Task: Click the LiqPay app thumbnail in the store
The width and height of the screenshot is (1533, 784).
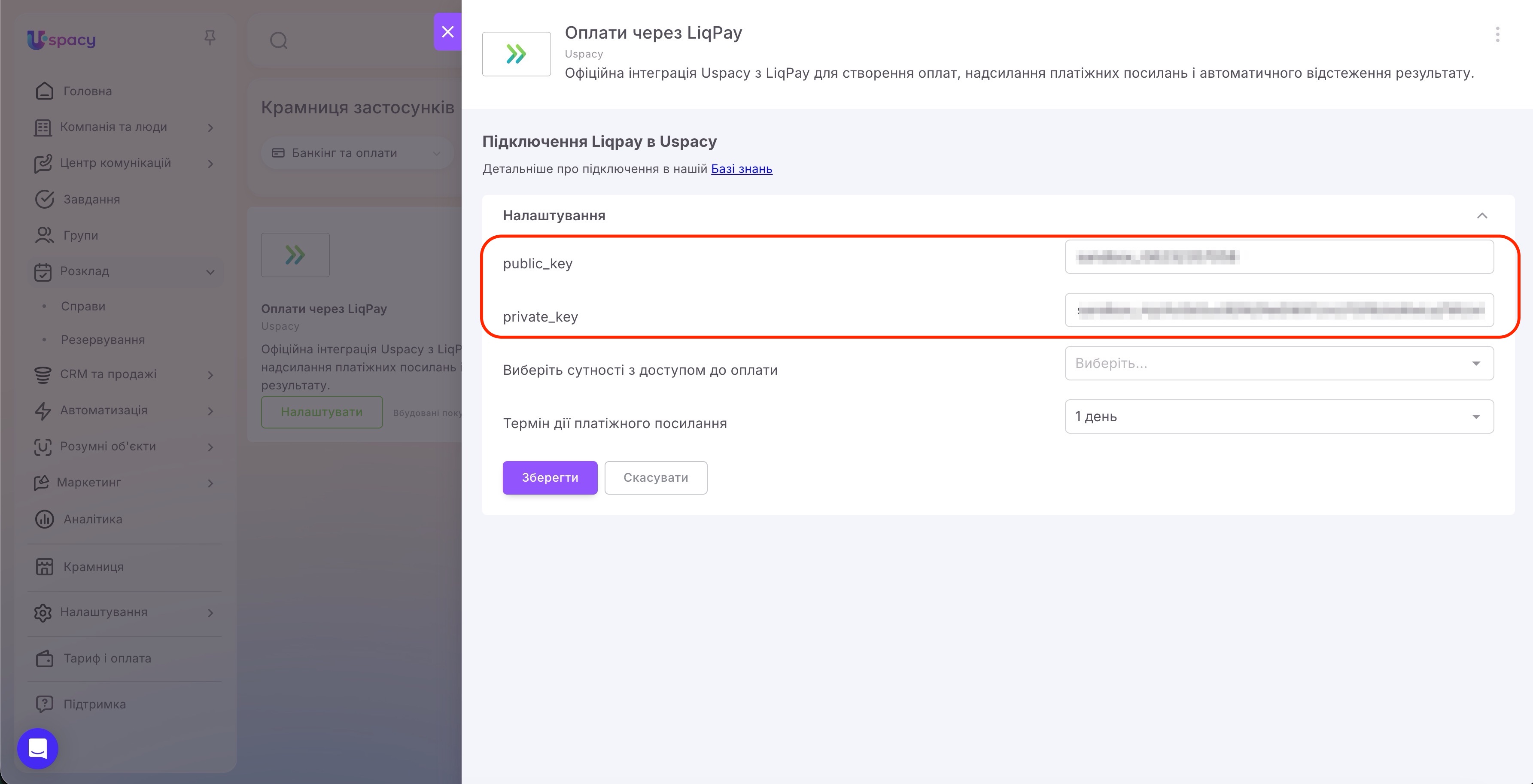Action: click(295, 255)
